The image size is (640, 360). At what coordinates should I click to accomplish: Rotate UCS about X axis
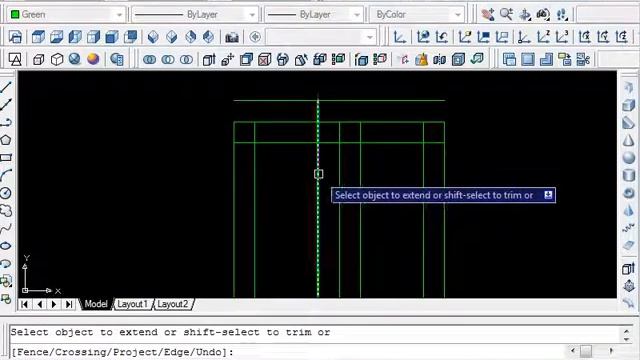pyautogui.click(x=584, y=37)
